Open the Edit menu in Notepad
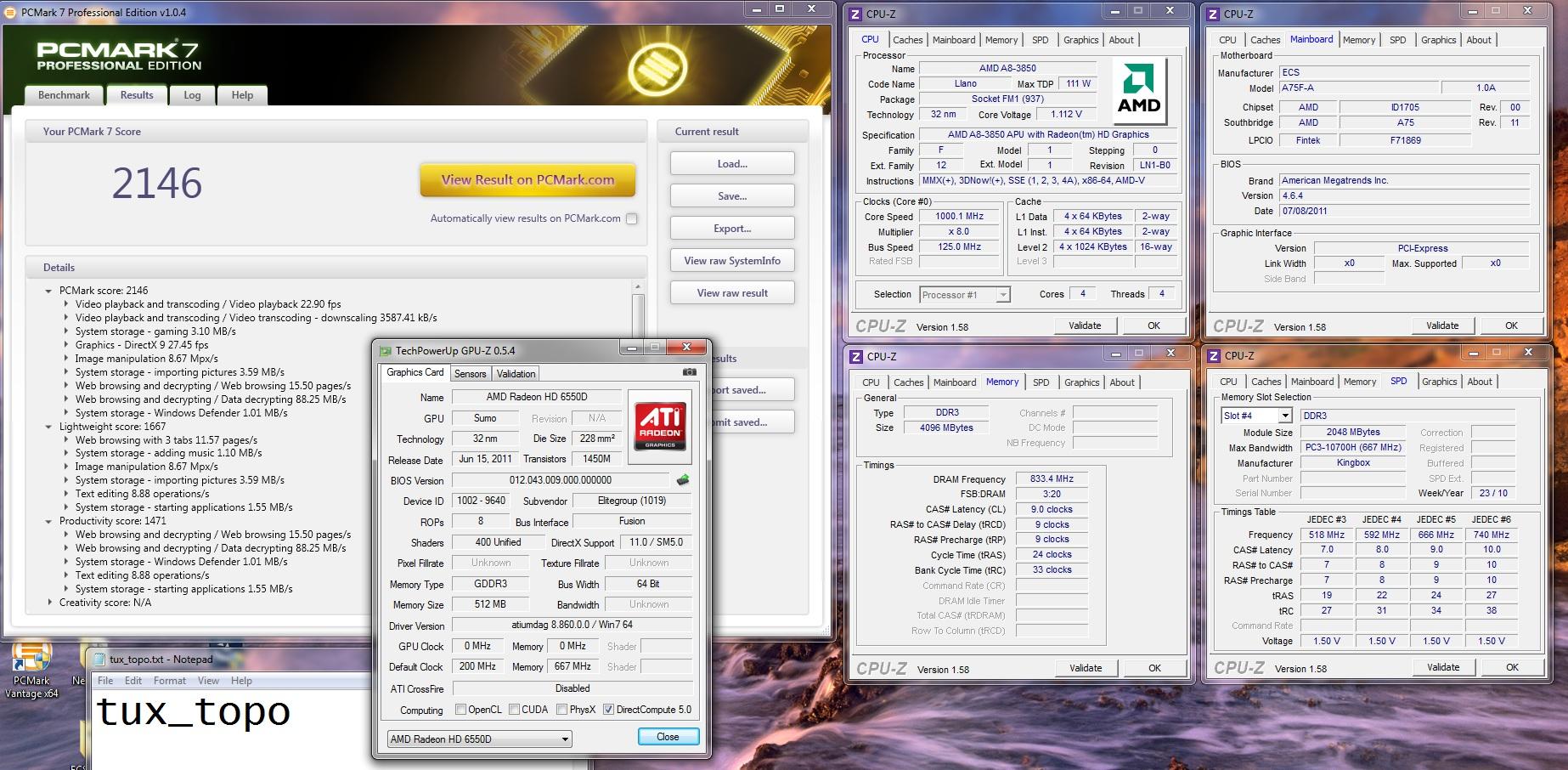Screen dimensions: 1568x770 tap(133, 681)
